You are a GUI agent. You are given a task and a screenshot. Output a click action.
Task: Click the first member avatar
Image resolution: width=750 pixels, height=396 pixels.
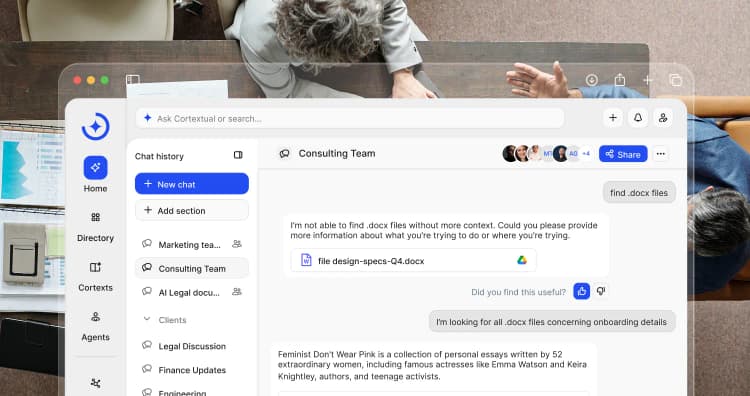(x=510, y=154)
